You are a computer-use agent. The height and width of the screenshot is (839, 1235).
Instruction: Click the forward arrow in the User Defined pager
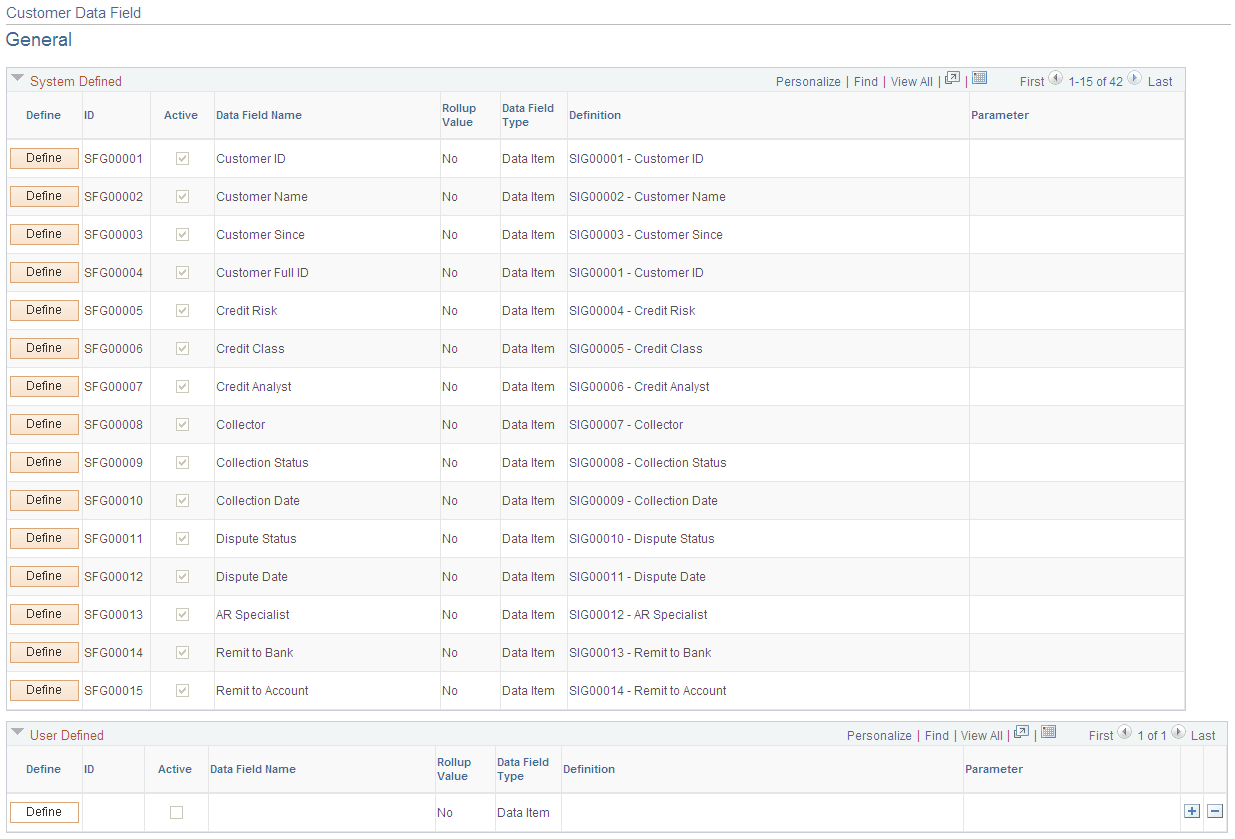(x=1177, y=731)
